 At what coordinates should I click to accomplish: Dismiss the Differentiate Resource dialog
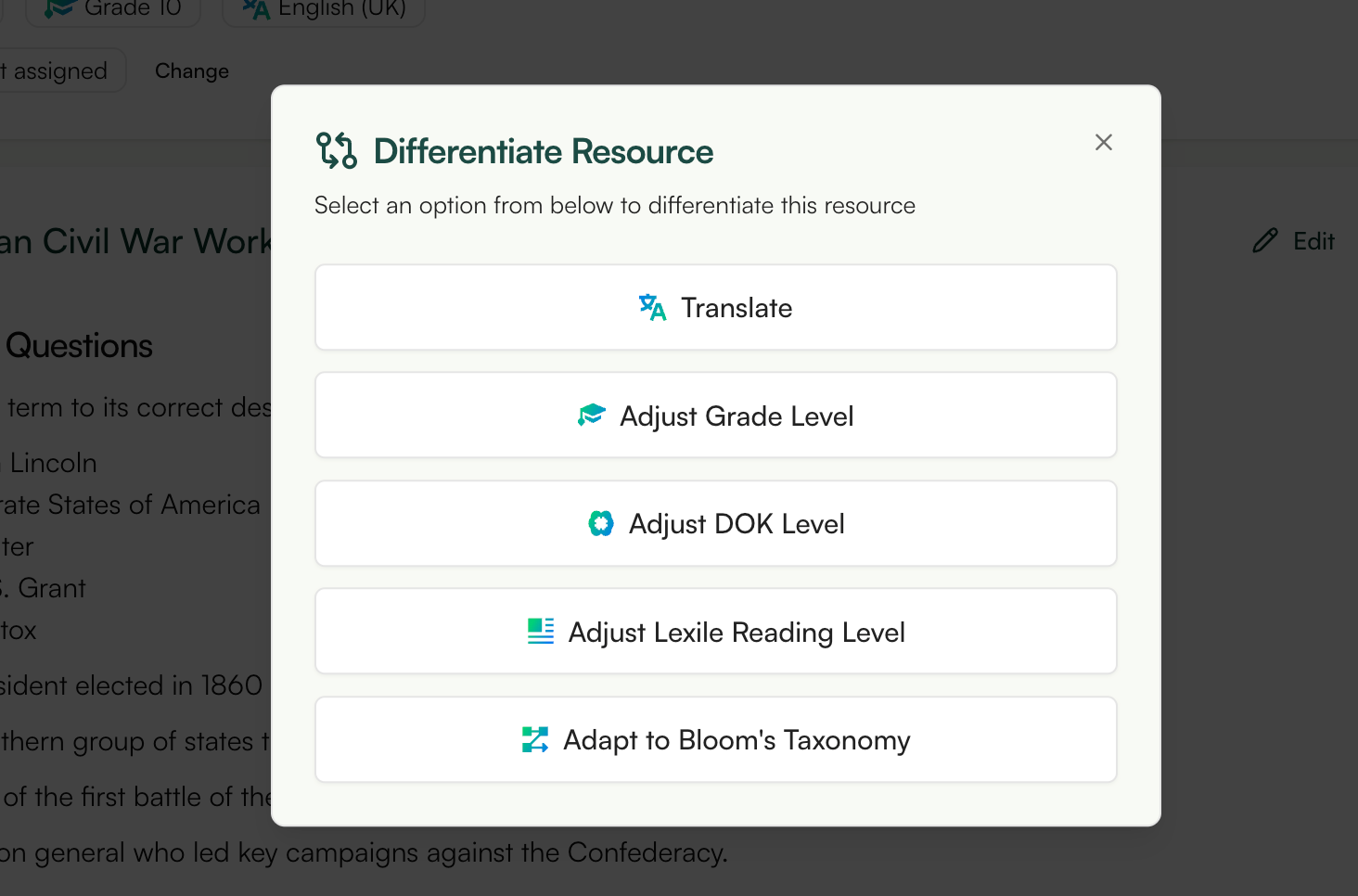point(1103,142)
